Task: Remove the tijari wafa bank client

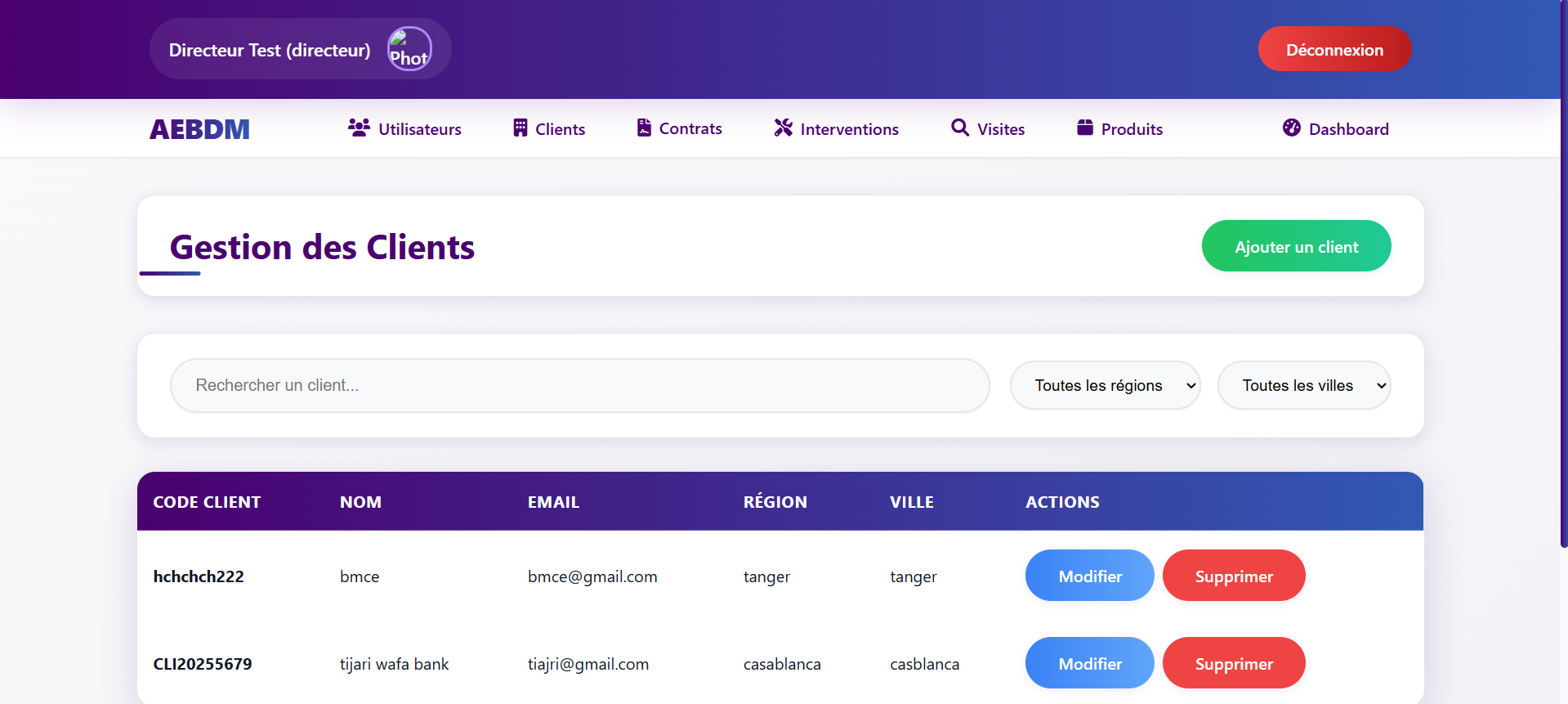Action: coord(1233,663)
